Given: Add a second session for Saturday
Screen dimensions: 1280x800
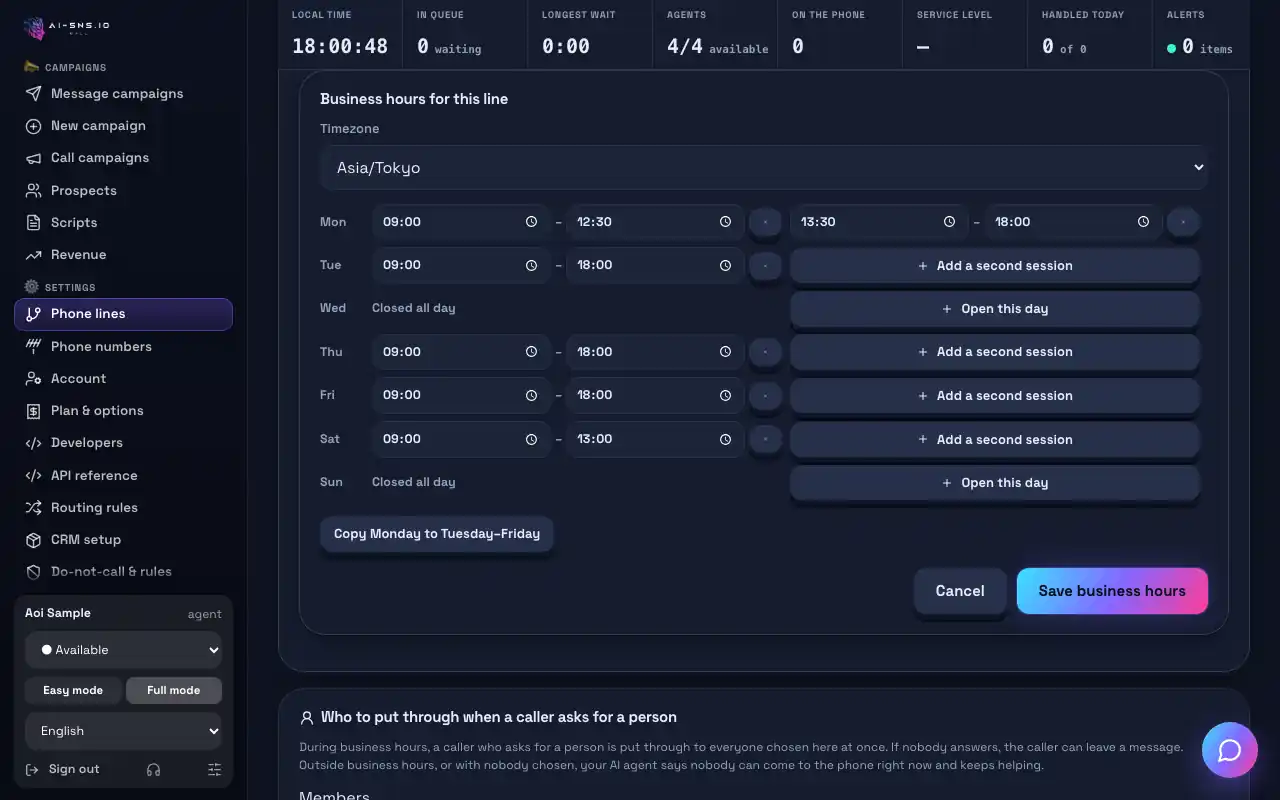Looking at the screenshot, I should pyautogui.click(x=995, y=440).
